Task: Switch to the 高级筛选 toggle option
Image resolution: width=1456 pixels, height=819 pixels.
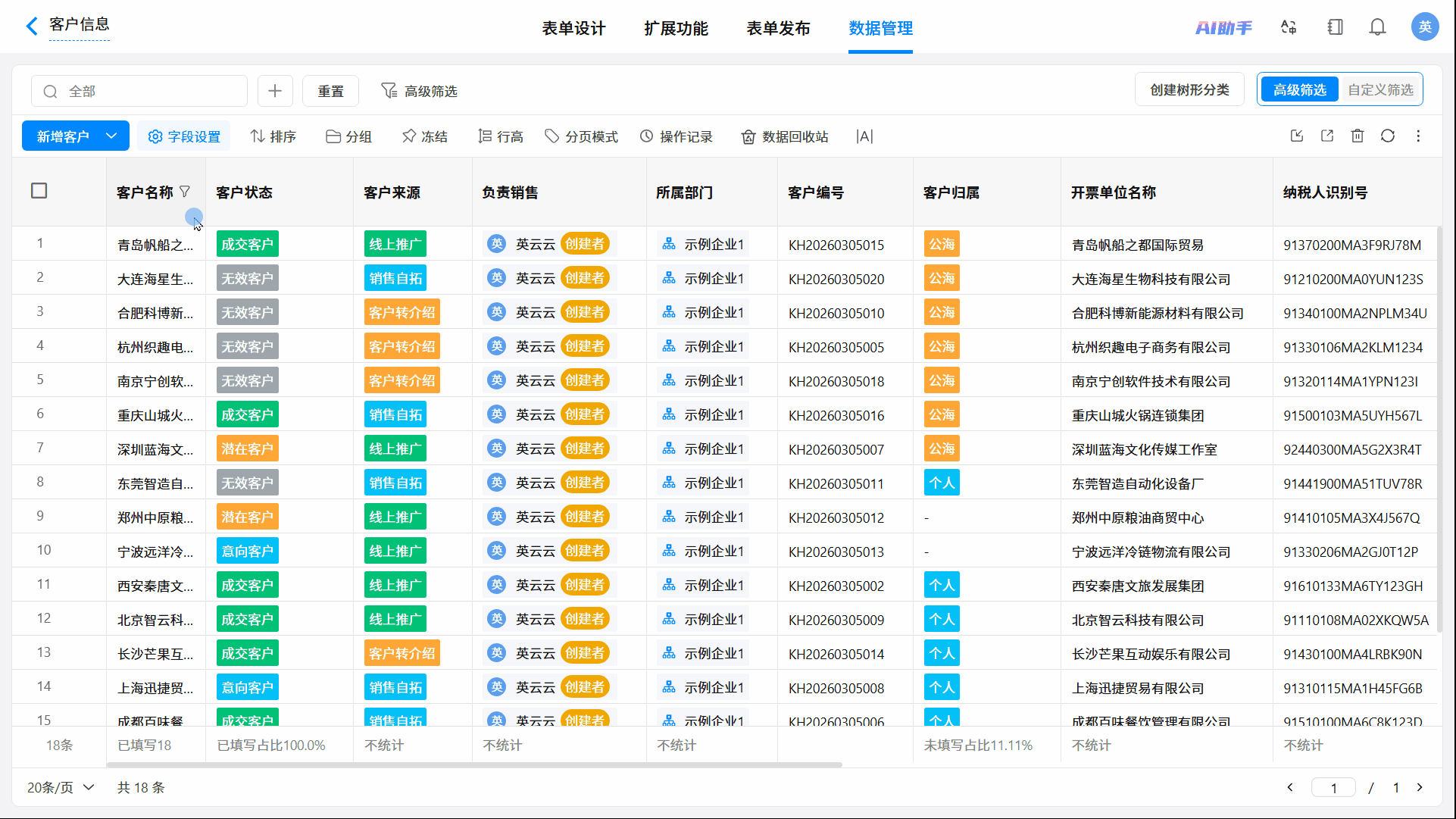Action: click(x=1299, y=89)
